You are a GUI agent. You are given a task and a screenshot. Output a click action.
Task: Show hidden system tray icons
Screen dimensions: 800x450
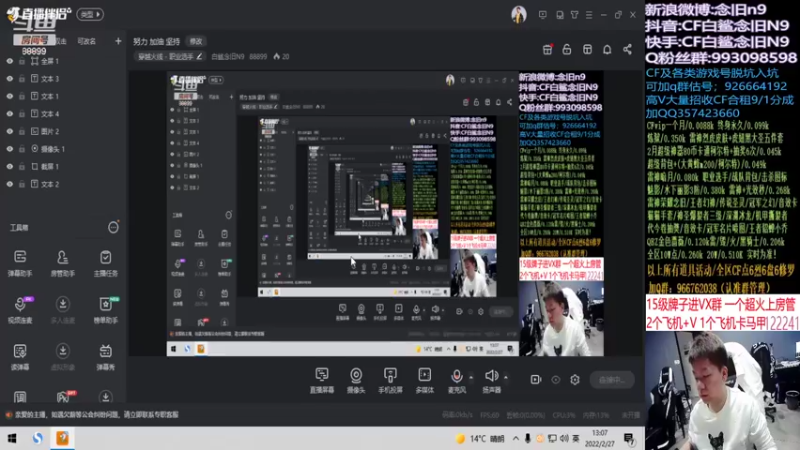pyautogui.click(x=516, y=438)
